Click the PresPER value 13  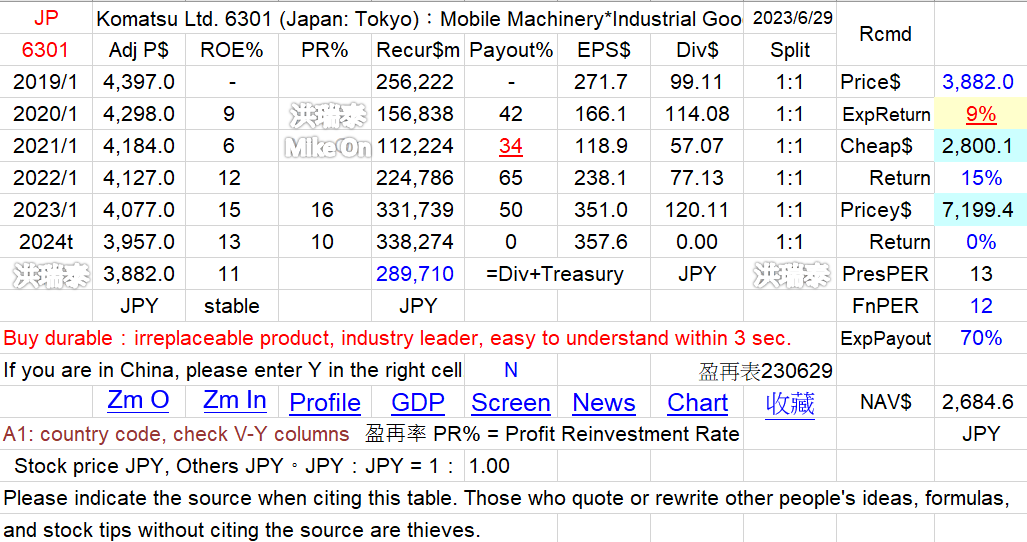click(980, 274)
